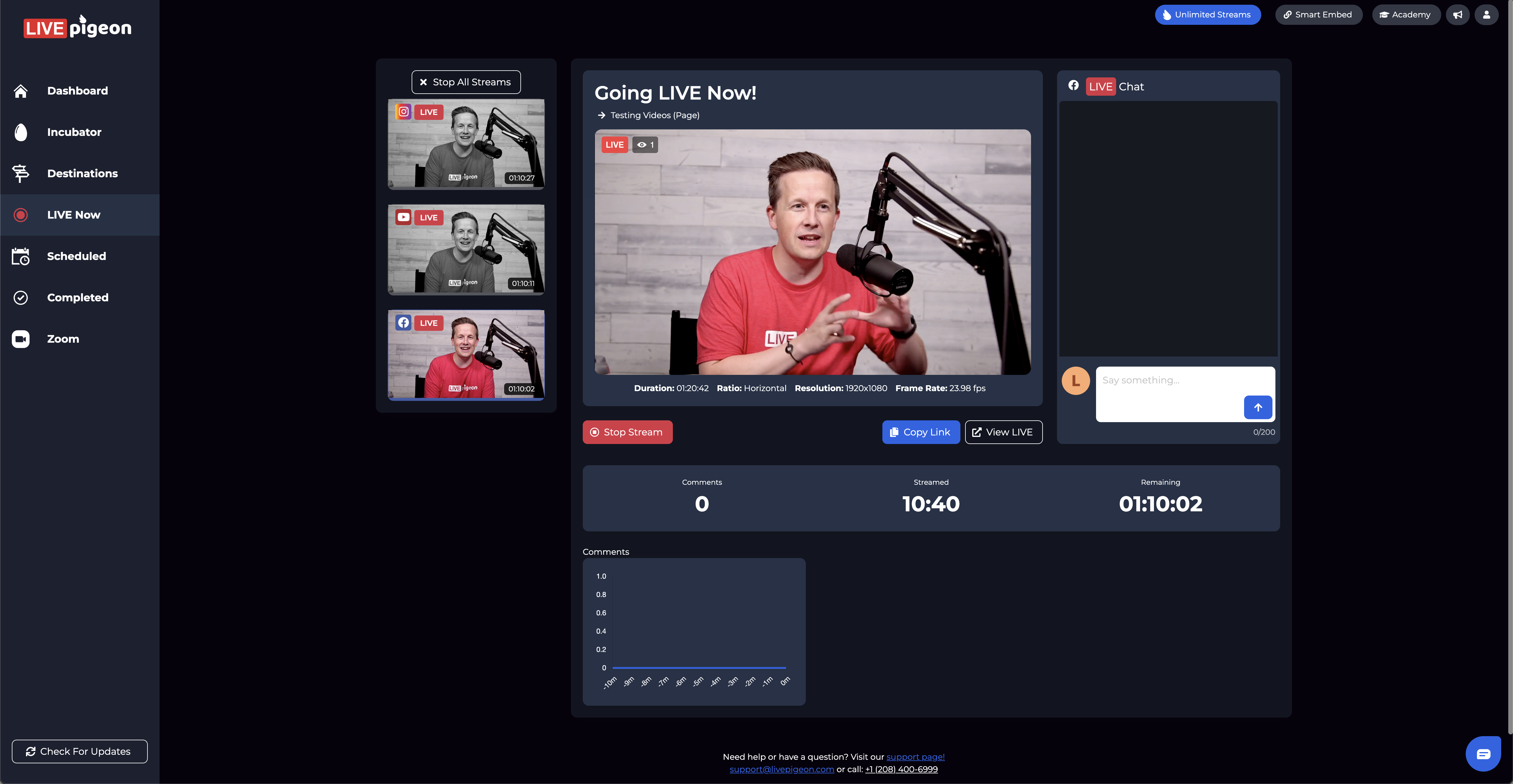Open the Dashboard menu item
This screenshot has width=1513, height=784.
tap(77, 91)
